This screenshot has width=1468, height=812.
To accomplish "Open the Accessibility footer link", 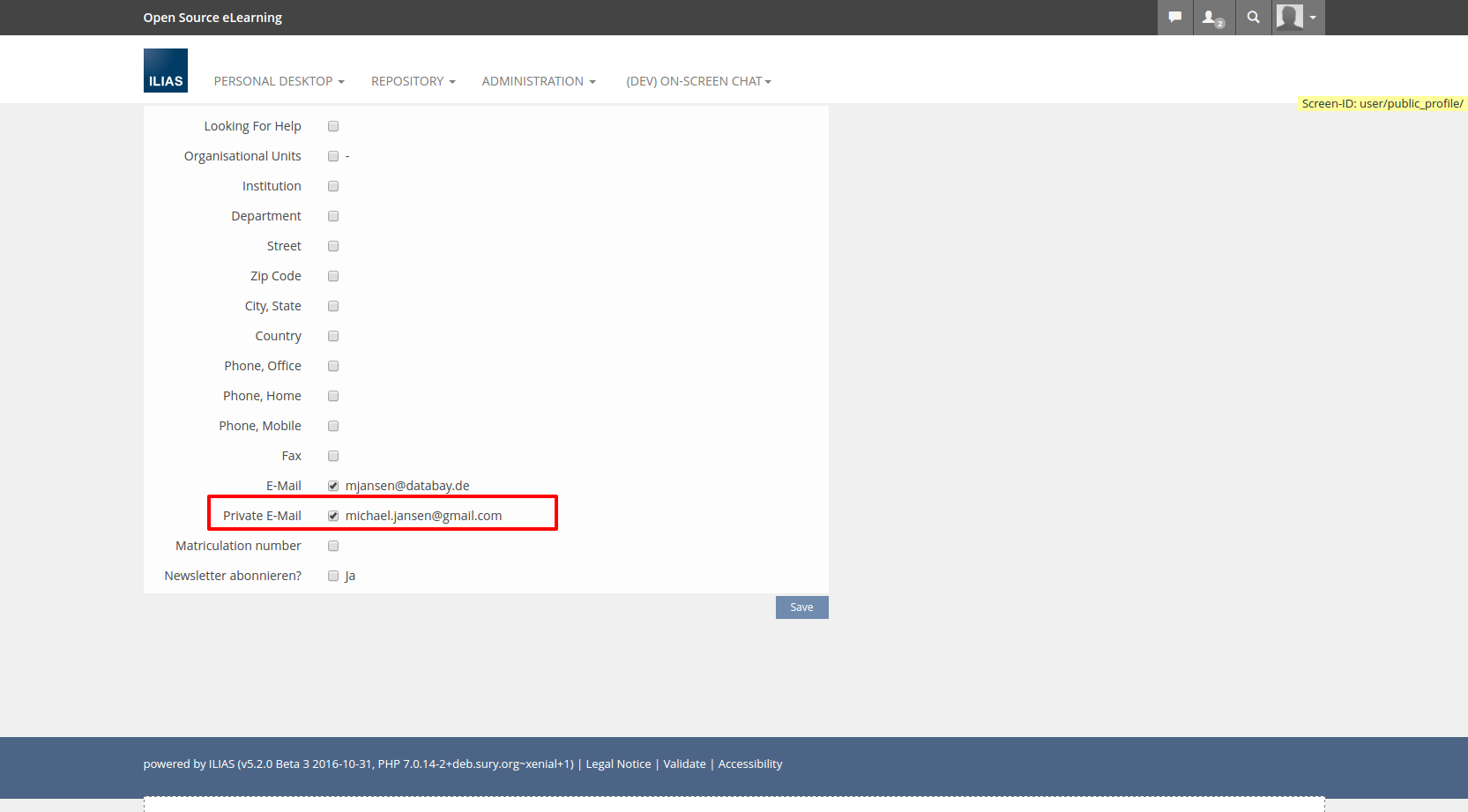I will point(749,764).
